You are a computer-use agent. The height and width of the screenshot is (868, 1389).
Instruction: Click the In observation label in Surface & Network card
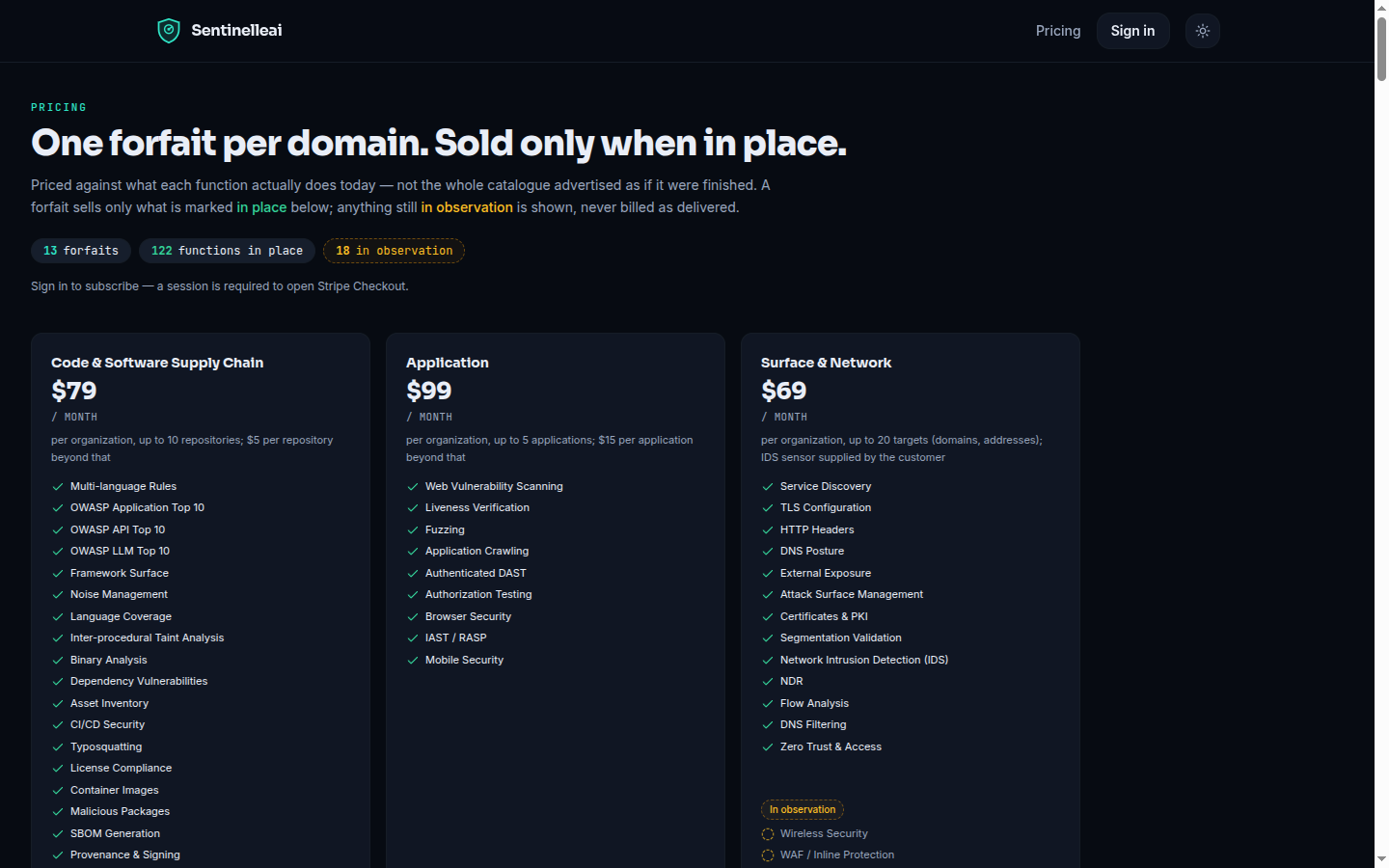pos(803,810)
